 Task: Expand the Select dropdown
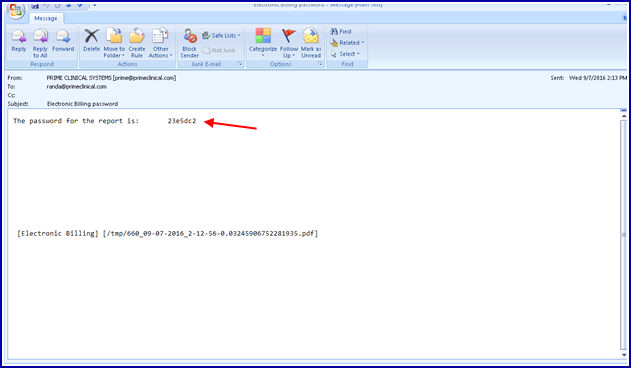click(345, 54)
